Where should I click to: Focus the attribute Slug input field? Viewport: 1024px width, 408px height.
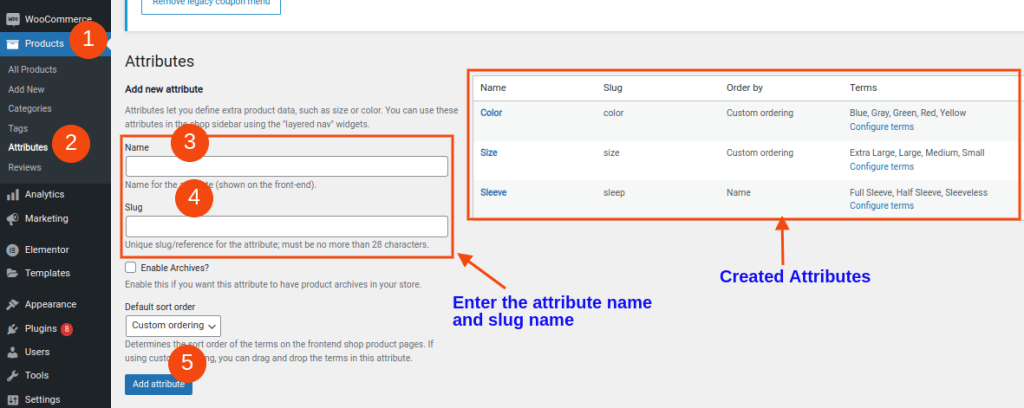[287, 227]
